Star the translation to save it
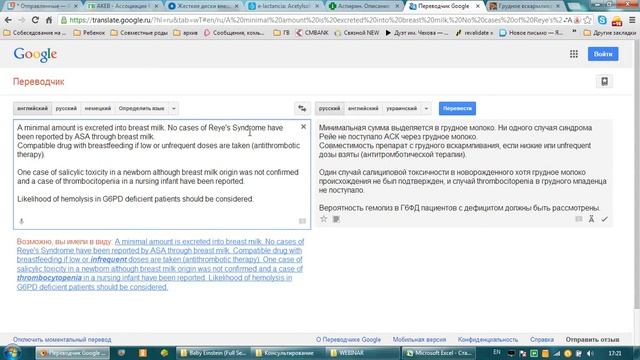This screenshot has width=640, height=360. pyautogui.click(x=324, y=219)
